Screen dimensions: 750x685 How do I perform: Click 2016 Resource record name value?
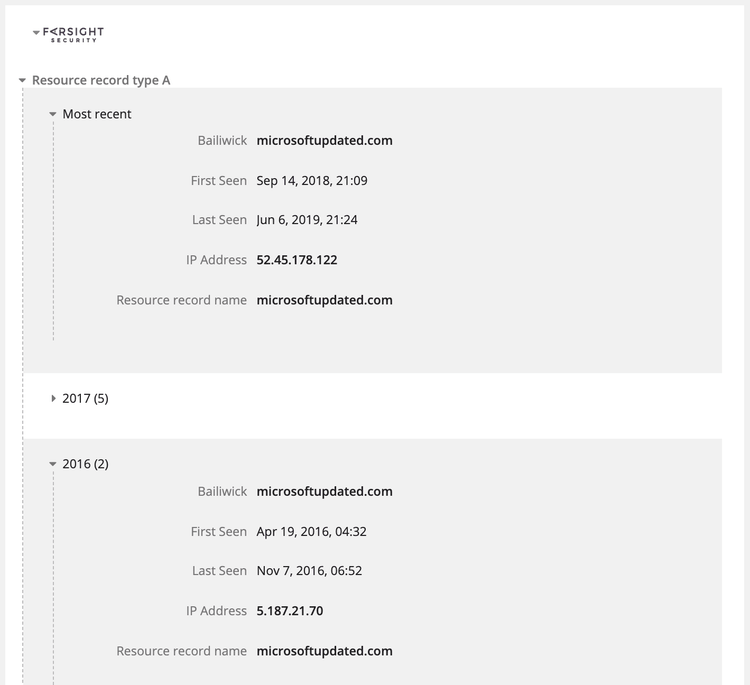point(324,651)
